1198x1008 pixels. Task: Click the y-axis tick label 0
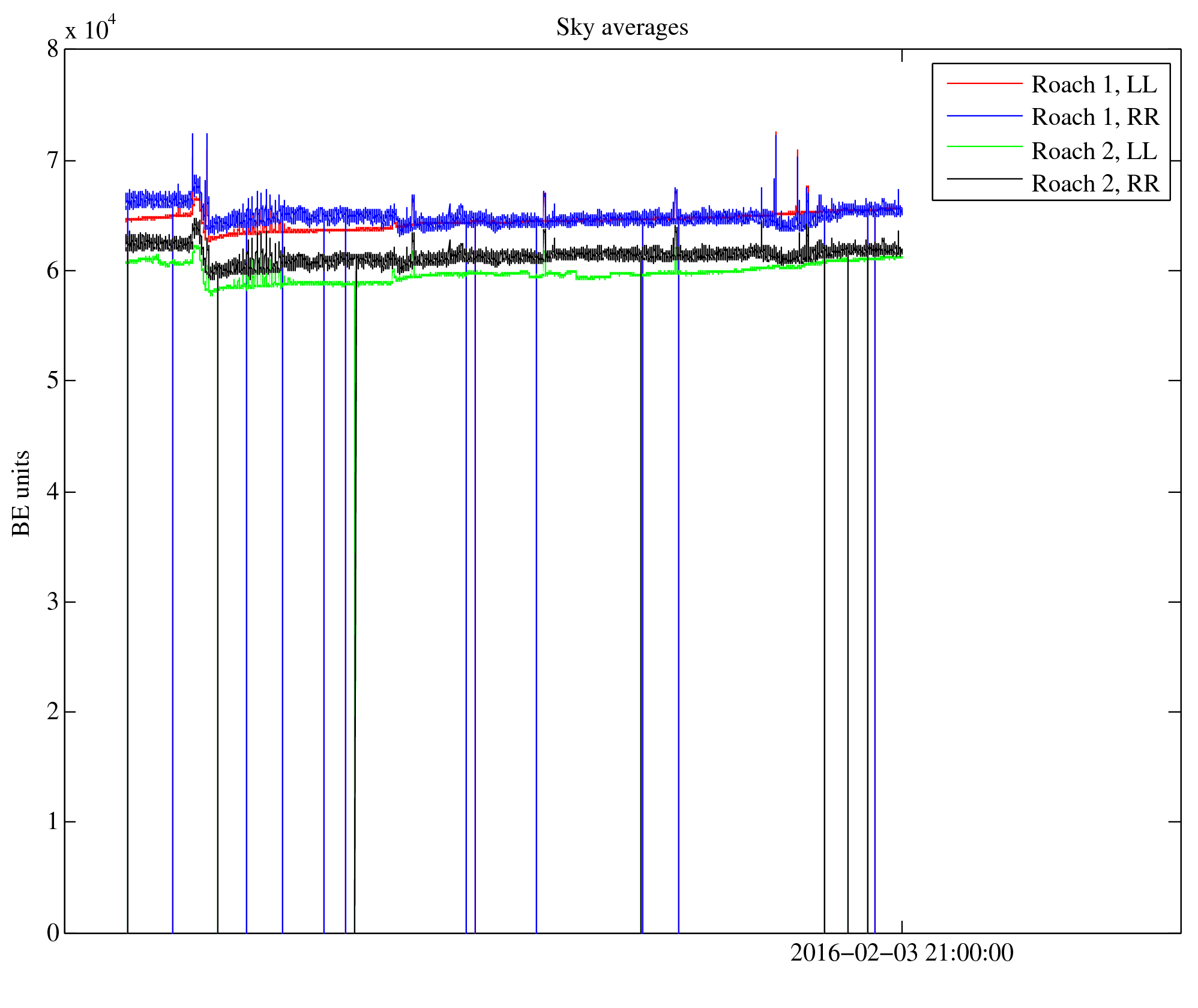coord(53,933)
